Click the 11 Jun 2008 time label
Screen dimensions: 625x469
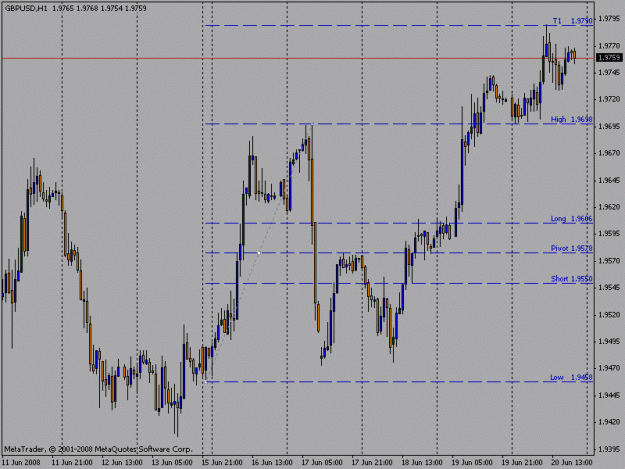[x=21, y=462]
